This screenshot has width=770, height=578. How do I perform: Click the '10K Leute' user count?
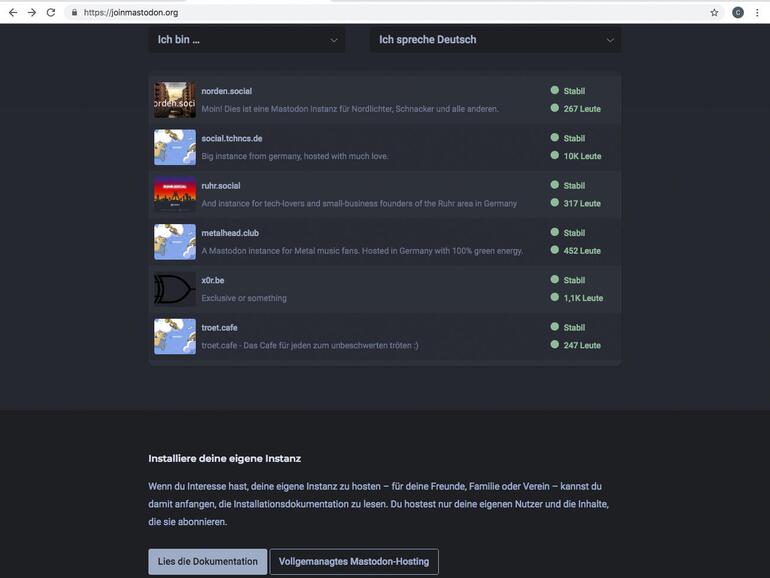click(x=582, y=156)
